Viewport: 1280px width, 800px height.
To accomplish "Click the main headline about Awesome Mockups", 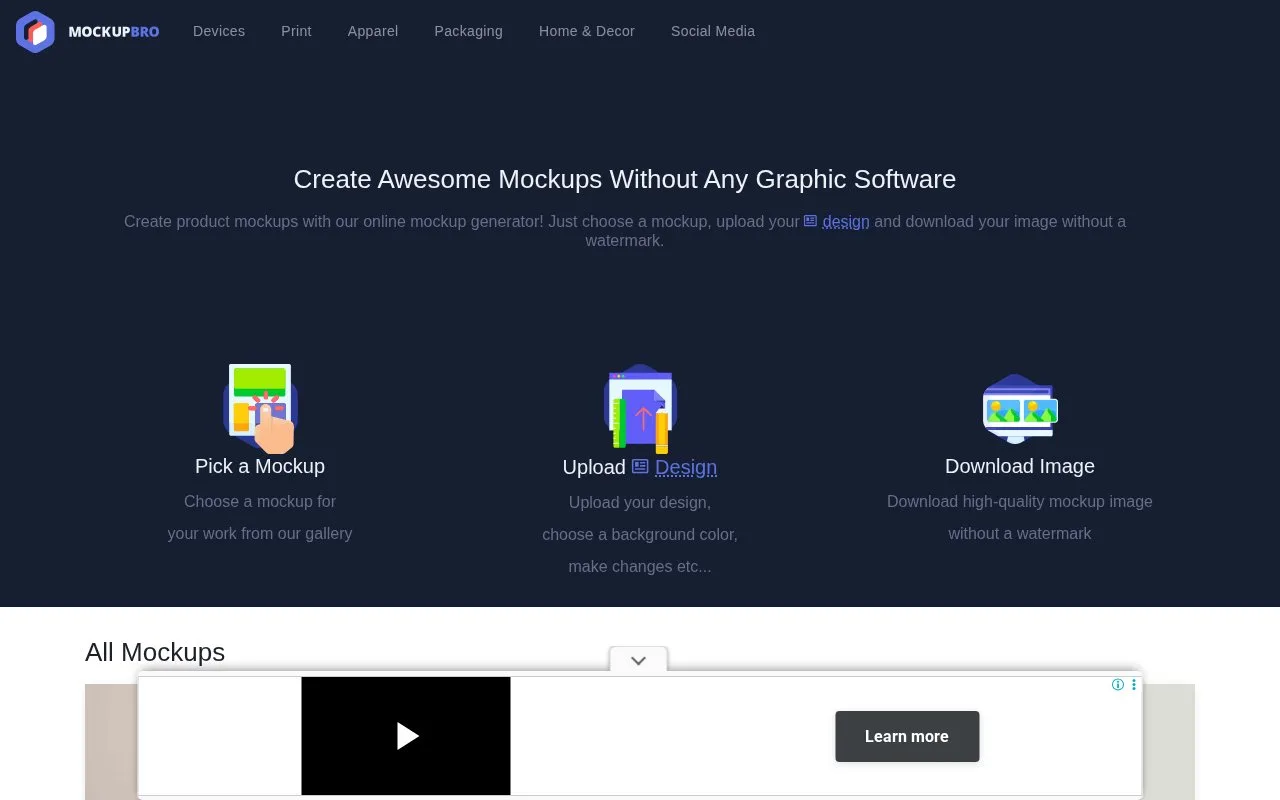I will (x=625, y=179).
